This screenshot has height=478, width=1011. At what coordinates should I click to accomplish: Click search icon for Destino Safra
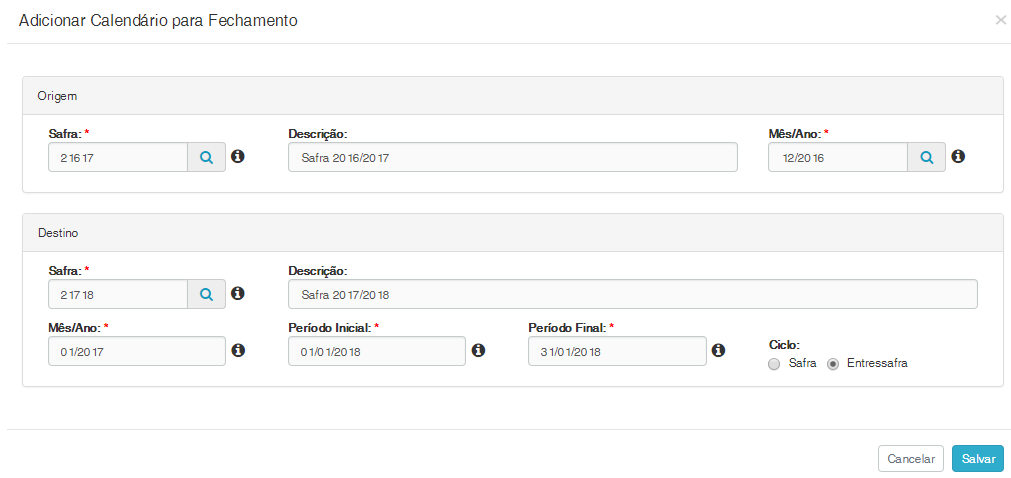click(206, 294)
